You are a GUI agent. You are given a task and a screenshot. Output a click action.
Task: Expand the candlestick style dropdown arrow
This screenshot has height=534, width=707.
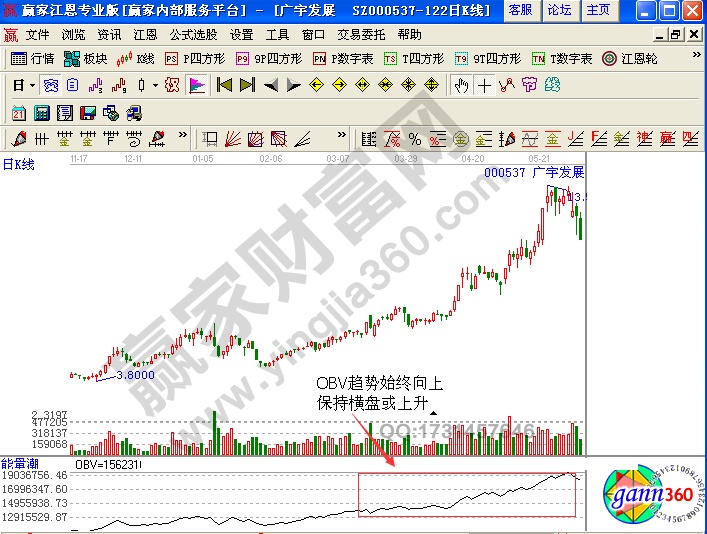(x=153, y=85)
